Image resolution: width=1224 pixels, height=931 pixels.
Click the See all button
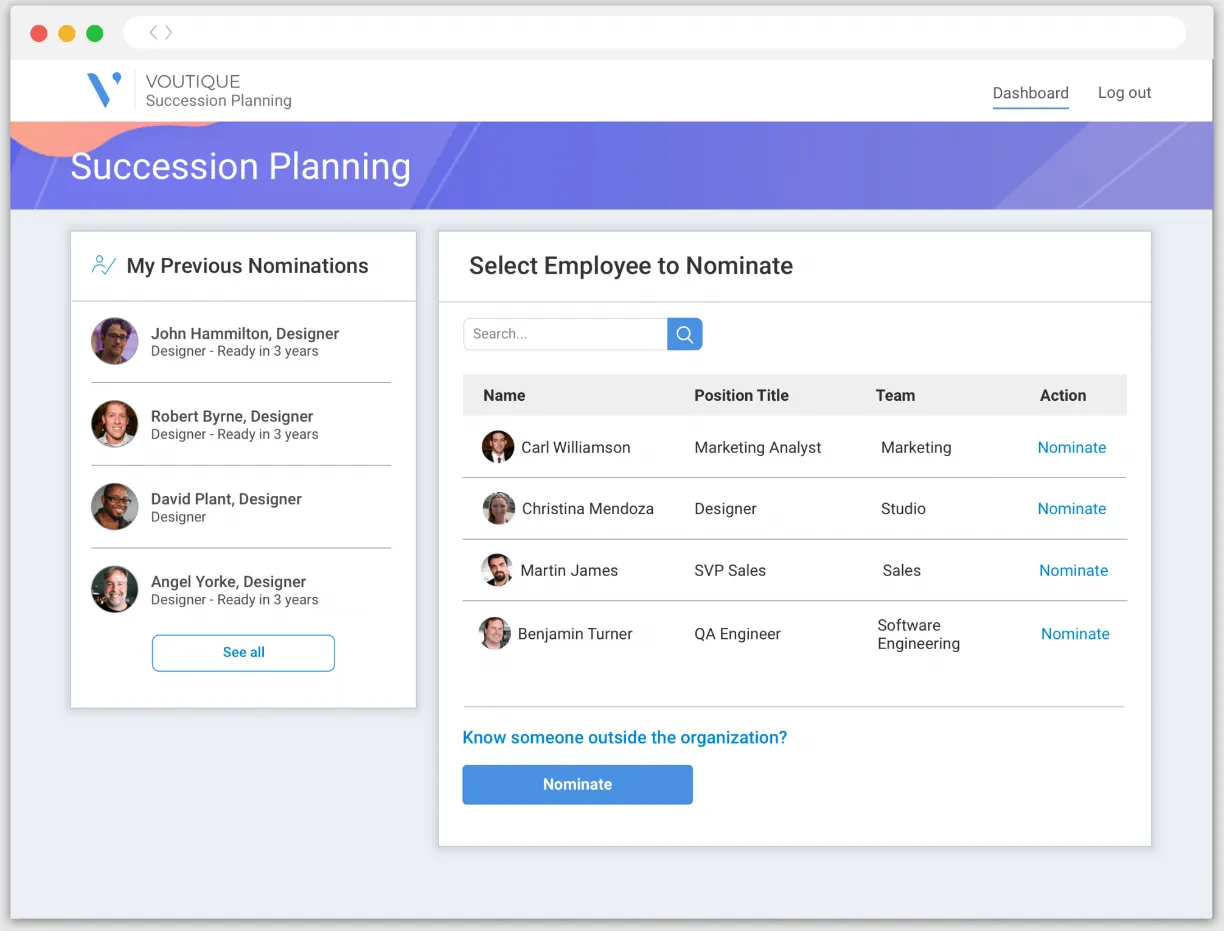point(243,652)
